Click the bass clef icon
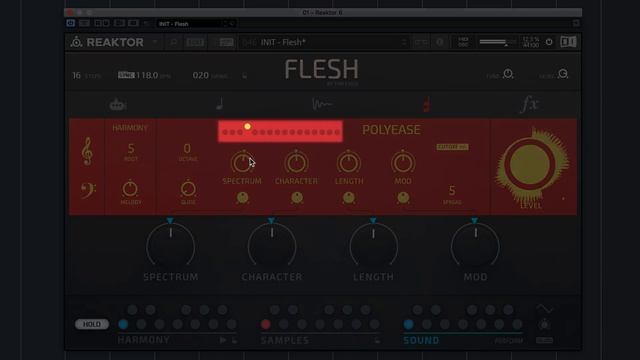This screenshot has width=640, height=360. tap(88, 191)
